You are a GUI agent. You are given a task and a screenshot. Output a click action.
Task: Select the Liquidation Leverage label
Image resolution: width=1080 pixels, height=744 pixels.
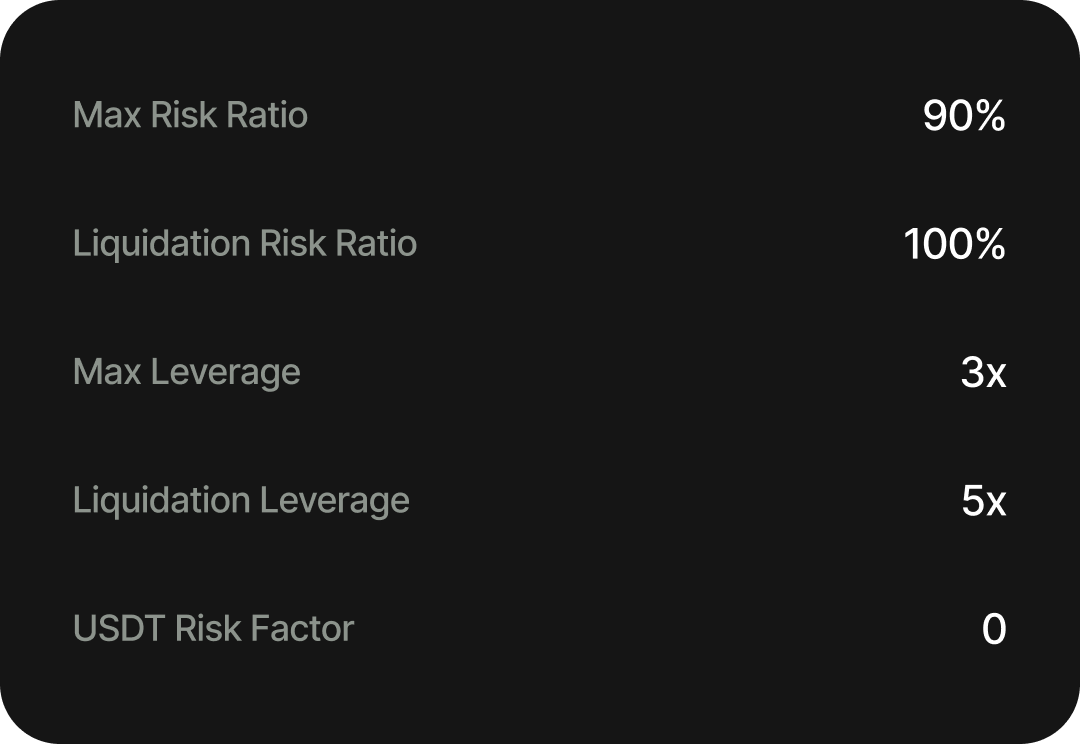tap(241, 501)
